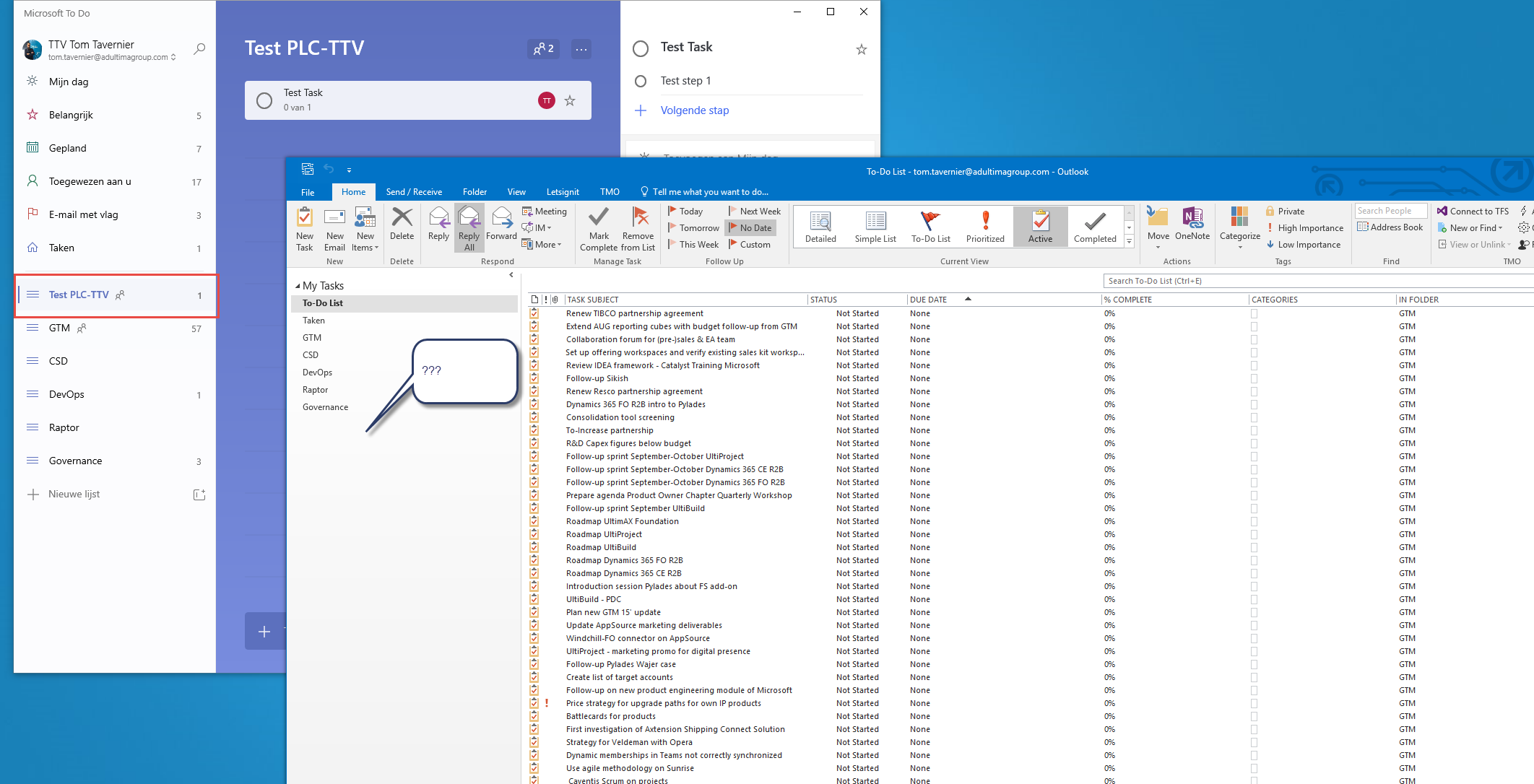Screen dimensions: 1534x784
Task: Select GTM folder under My Tasks
Action: click(312, 338)
